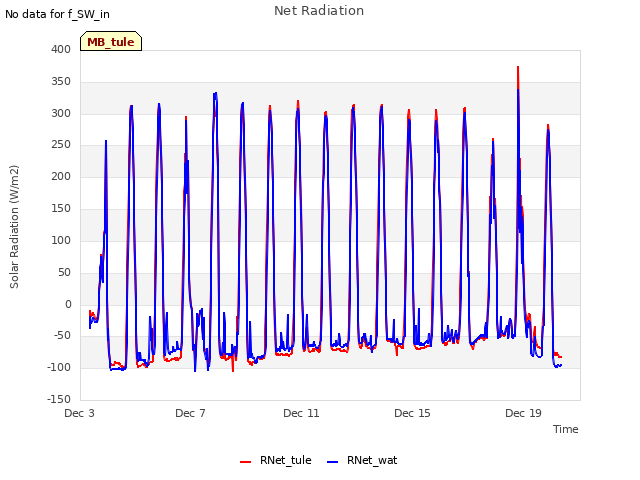Click the 350 y-axis tick label
Image resolution: width=640 pixels, height=480 pixels.
61,81
